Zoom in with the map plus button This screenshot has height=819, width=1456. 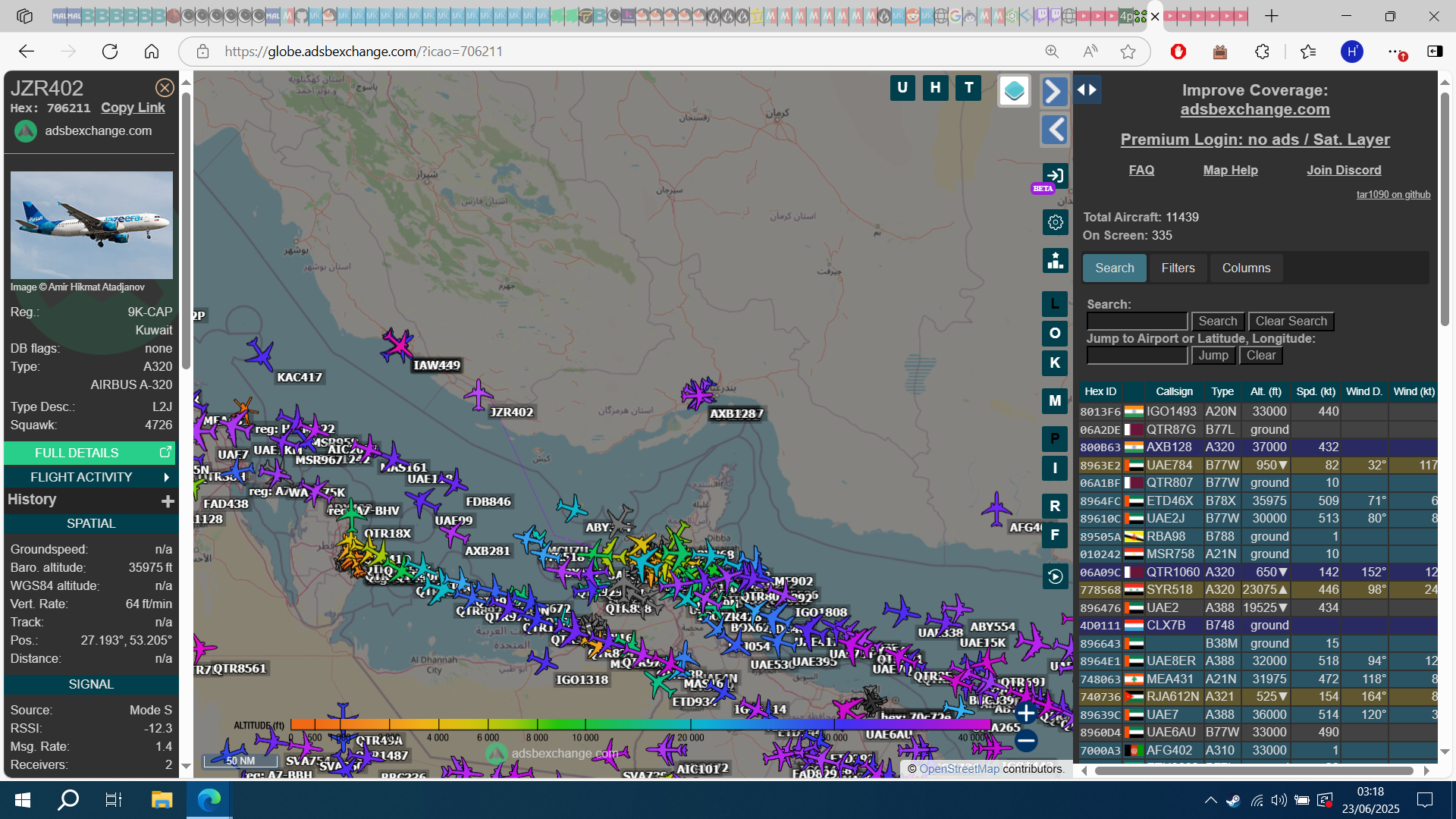(1025, 713)
